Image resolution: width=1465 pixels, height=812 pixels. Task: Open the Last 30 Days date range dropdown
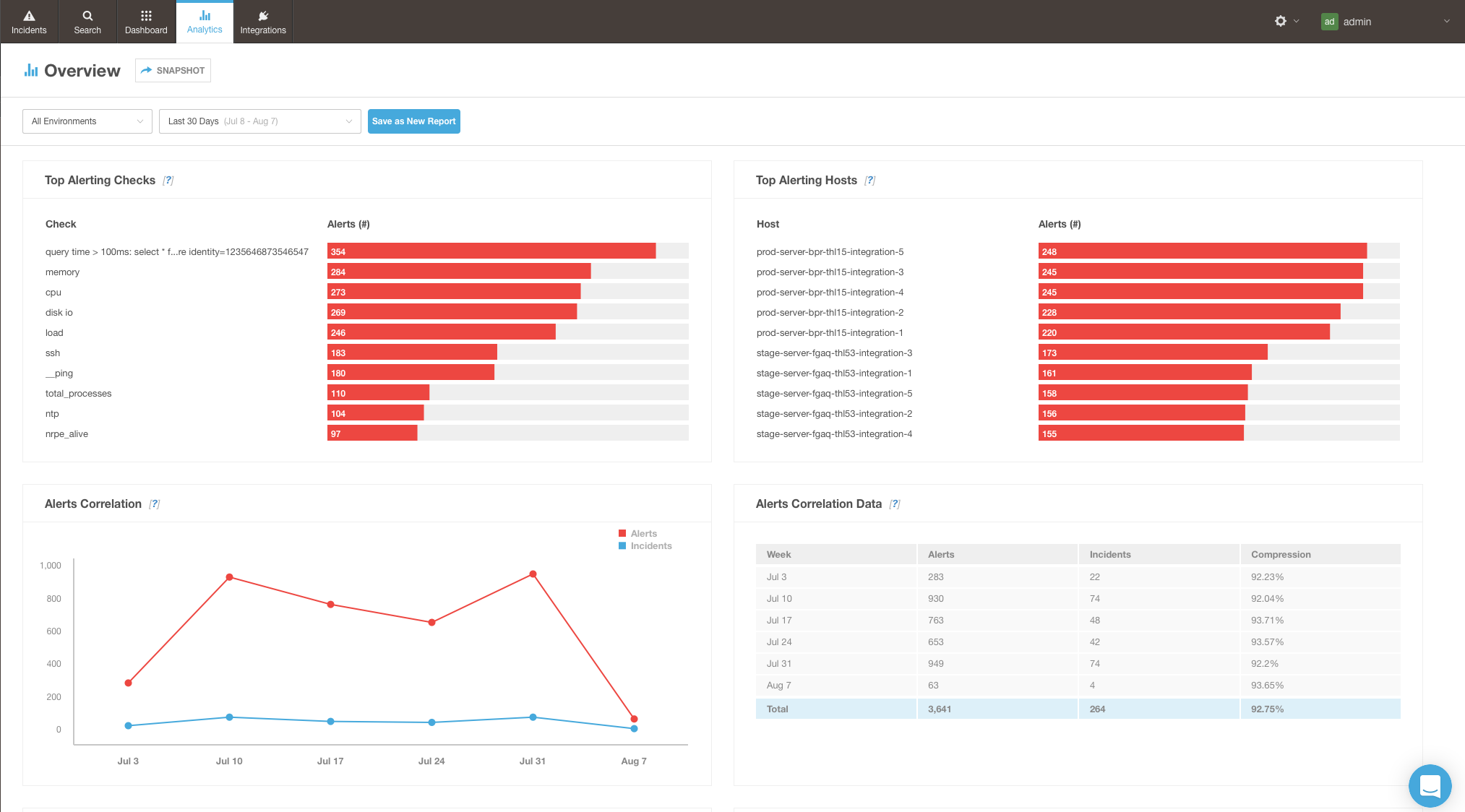point(259,121)
